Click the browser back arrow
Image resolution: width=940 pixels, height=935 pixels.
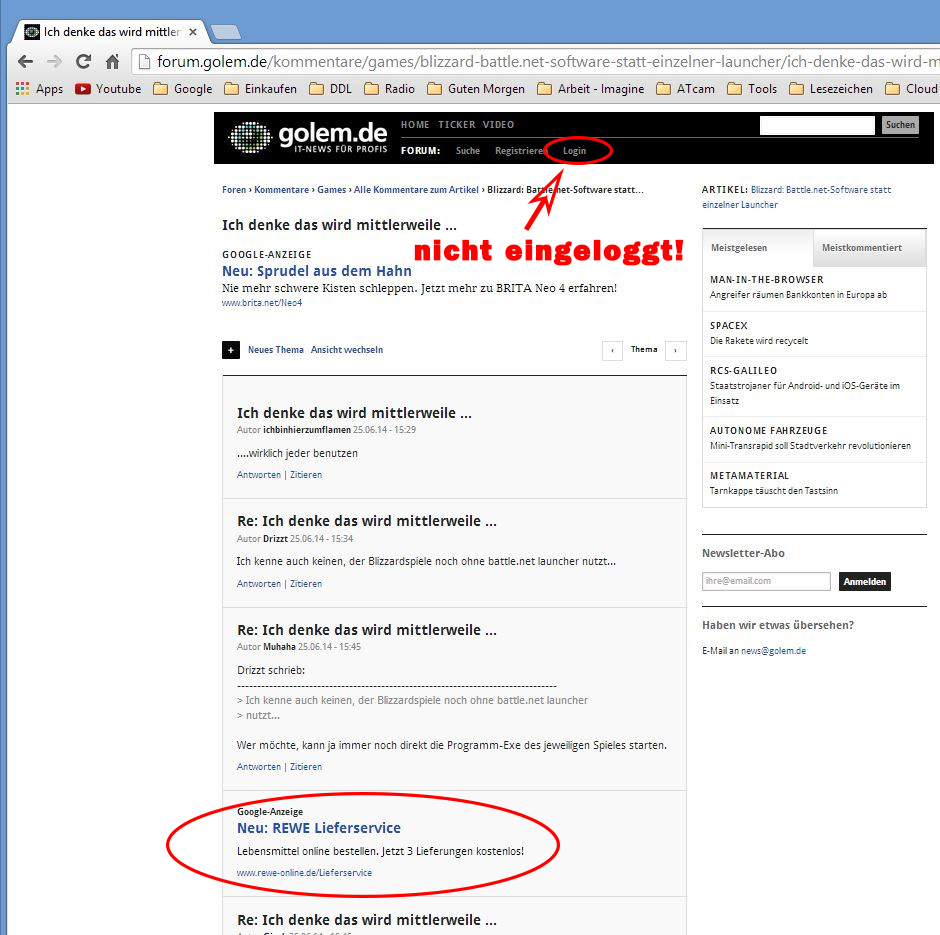[x=25, y=61]
